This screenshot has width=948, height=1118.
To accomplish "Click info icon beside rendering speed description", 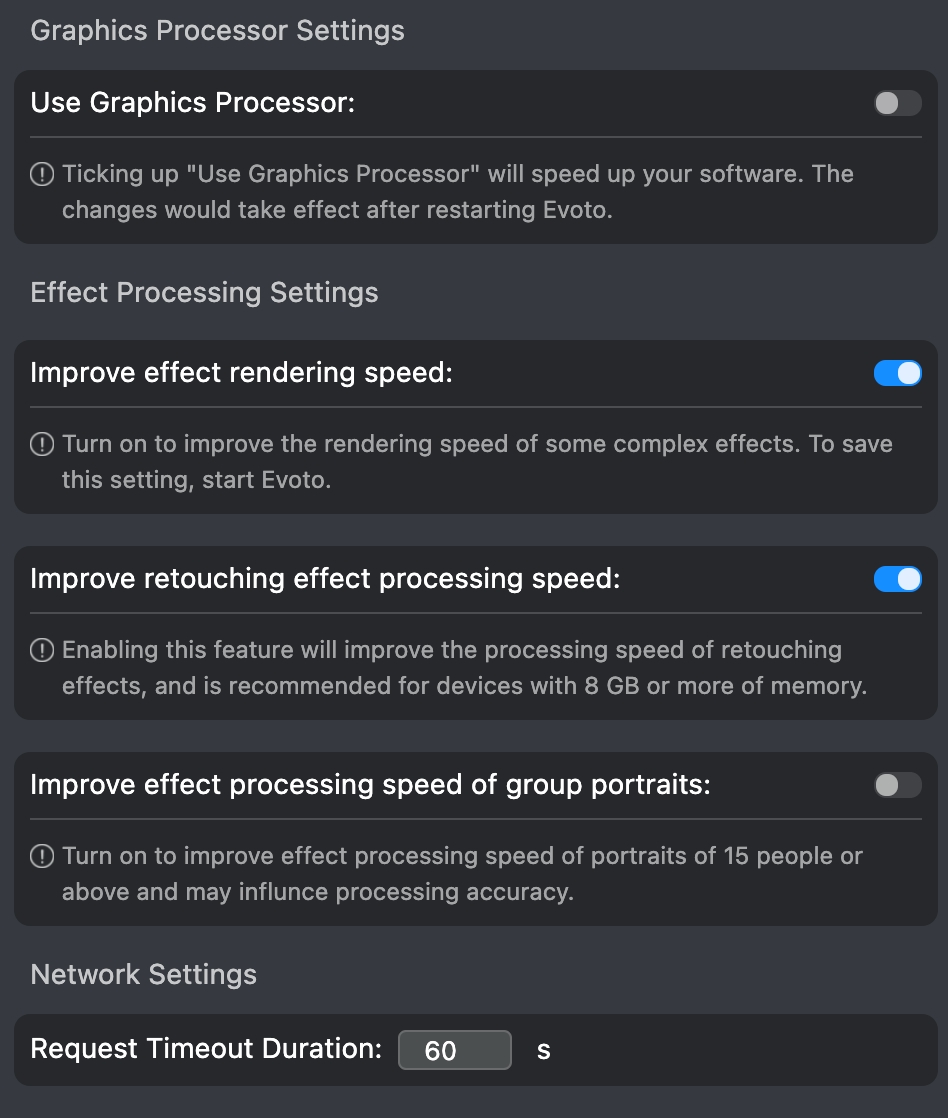I will coord(42,444).
